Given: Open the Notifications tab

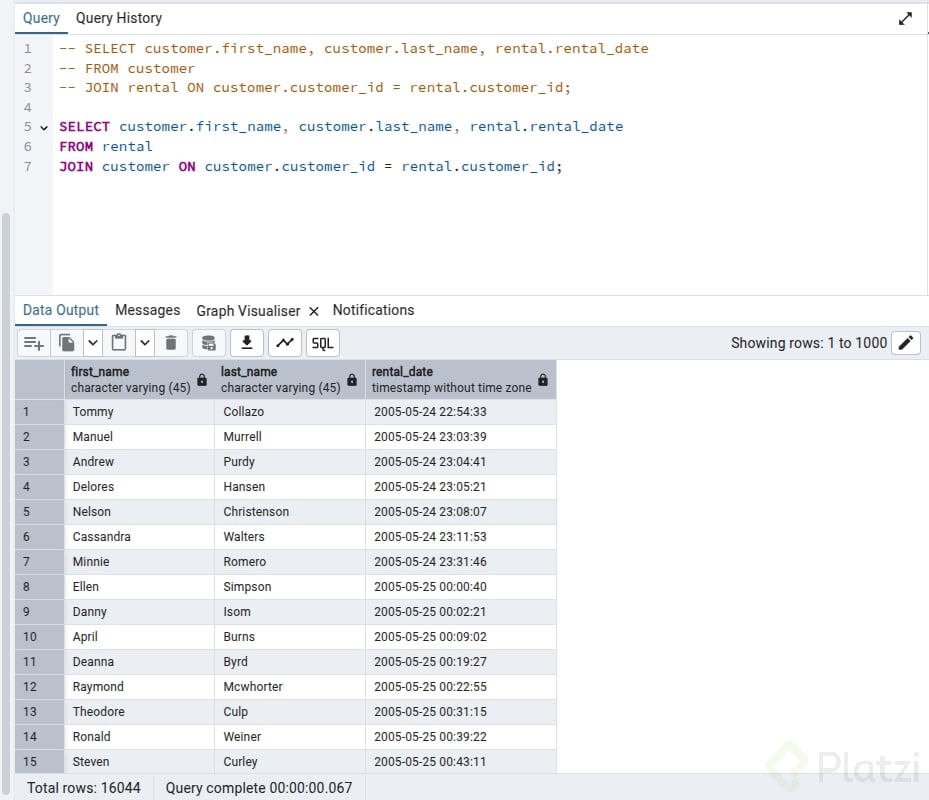Looking at the screenshot, I should pos(373,310).
